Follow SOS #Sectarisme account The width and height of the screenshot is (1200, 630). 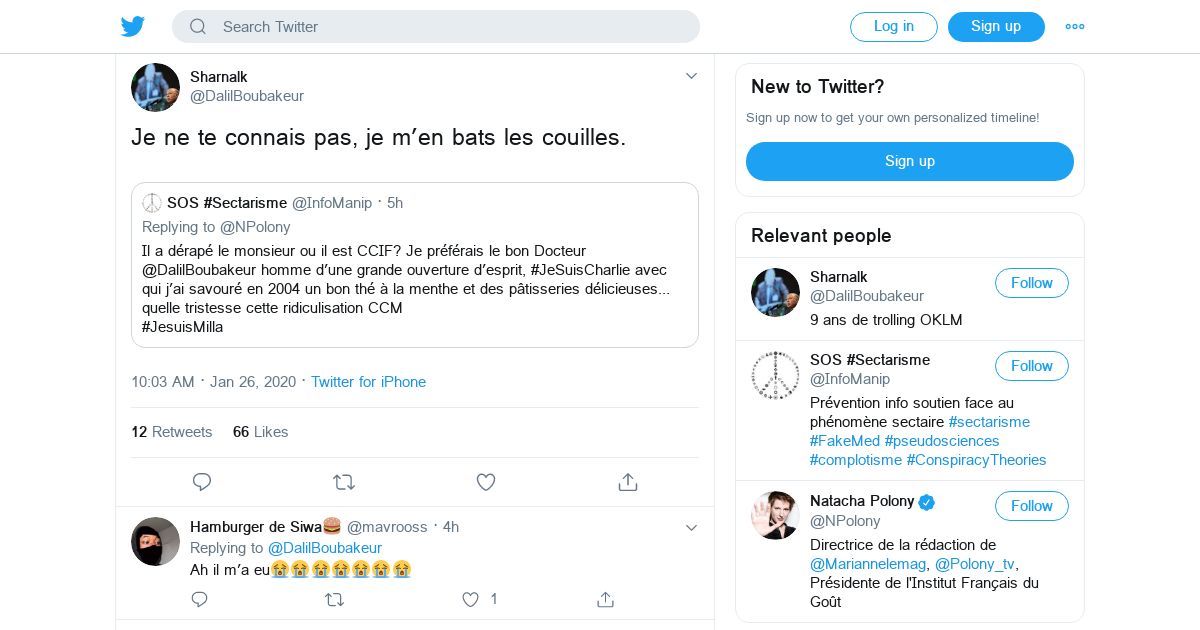[x=1031, y=366]
